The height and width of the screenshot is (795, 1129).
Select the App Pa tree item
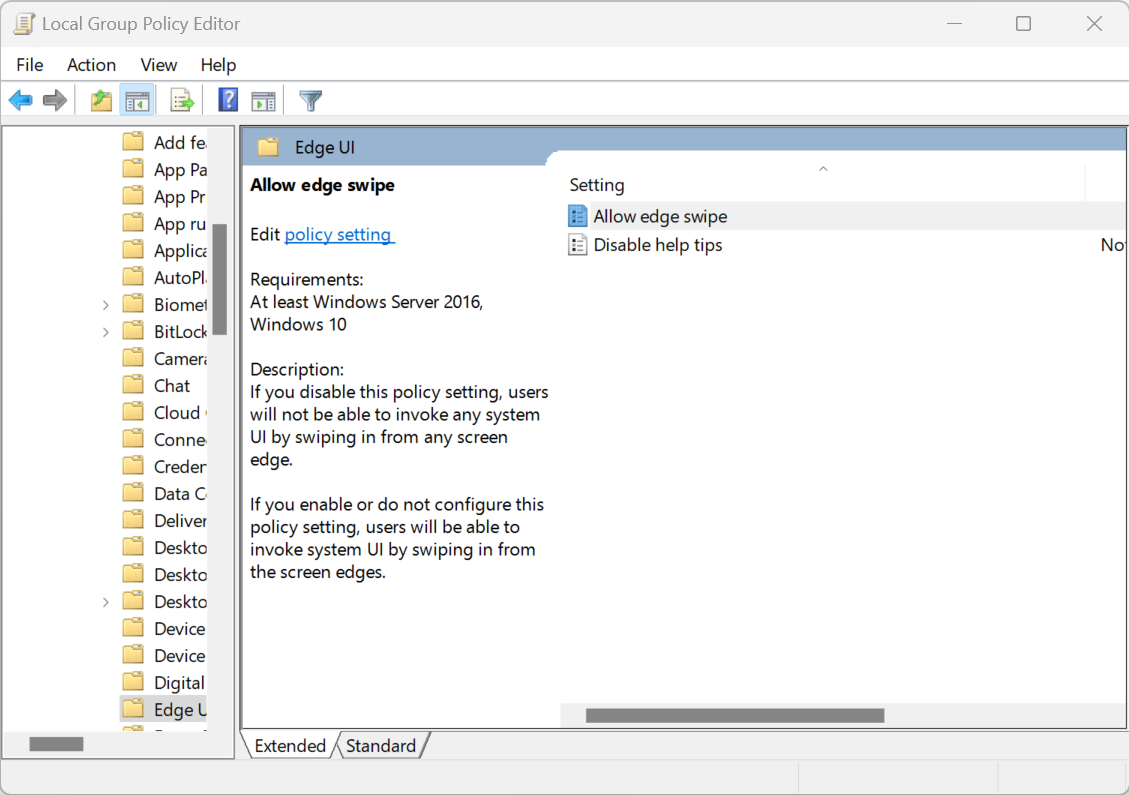point(180,170)
